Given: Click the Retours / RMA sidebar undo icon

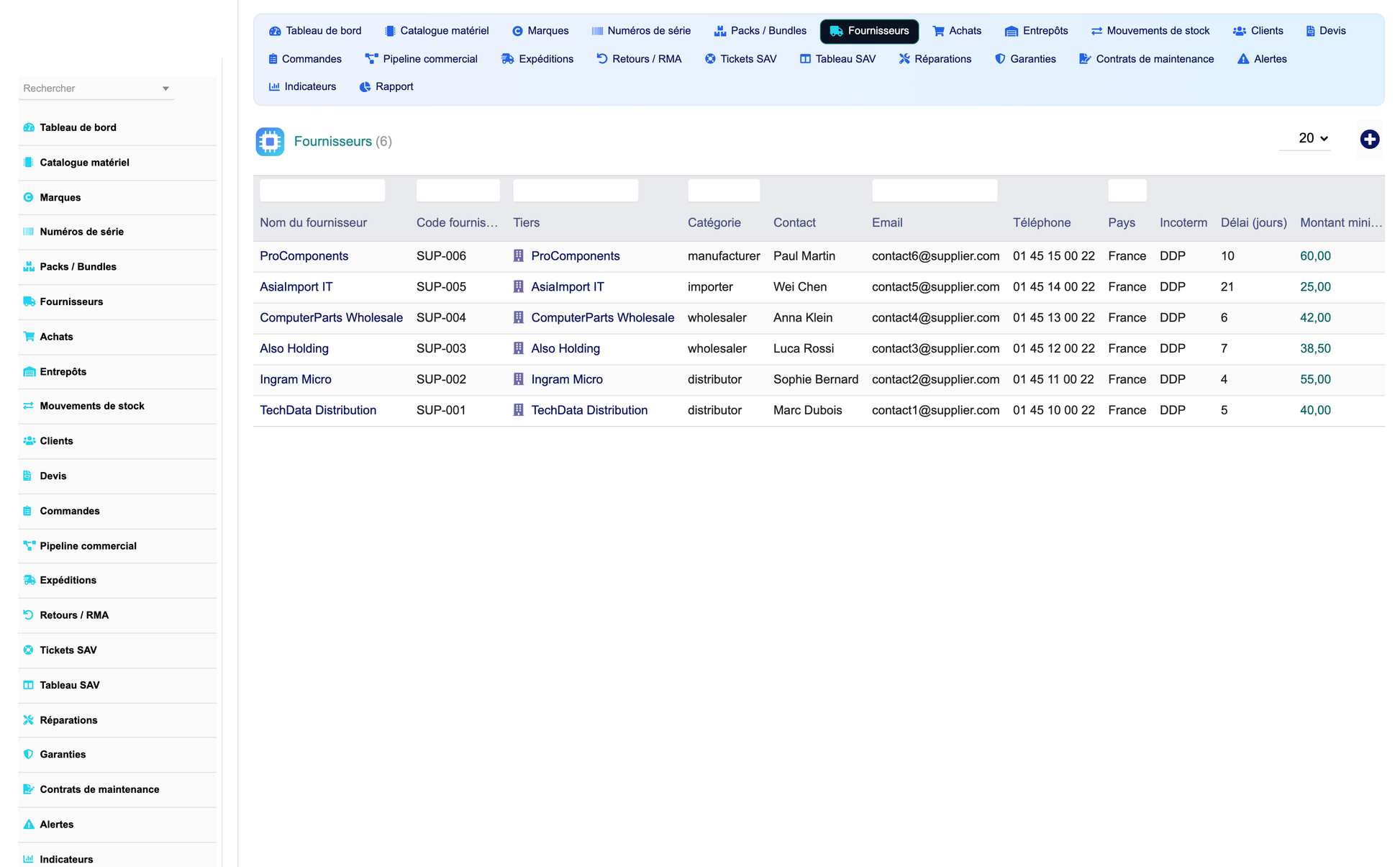Looking at the screenshot, I should click(x=29, y=615).
